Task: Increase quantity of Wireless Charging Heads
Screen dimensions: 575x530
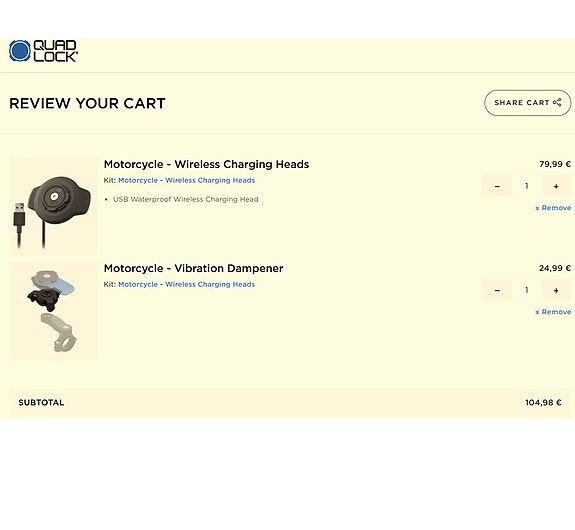Action: click(x=556, y=186)
